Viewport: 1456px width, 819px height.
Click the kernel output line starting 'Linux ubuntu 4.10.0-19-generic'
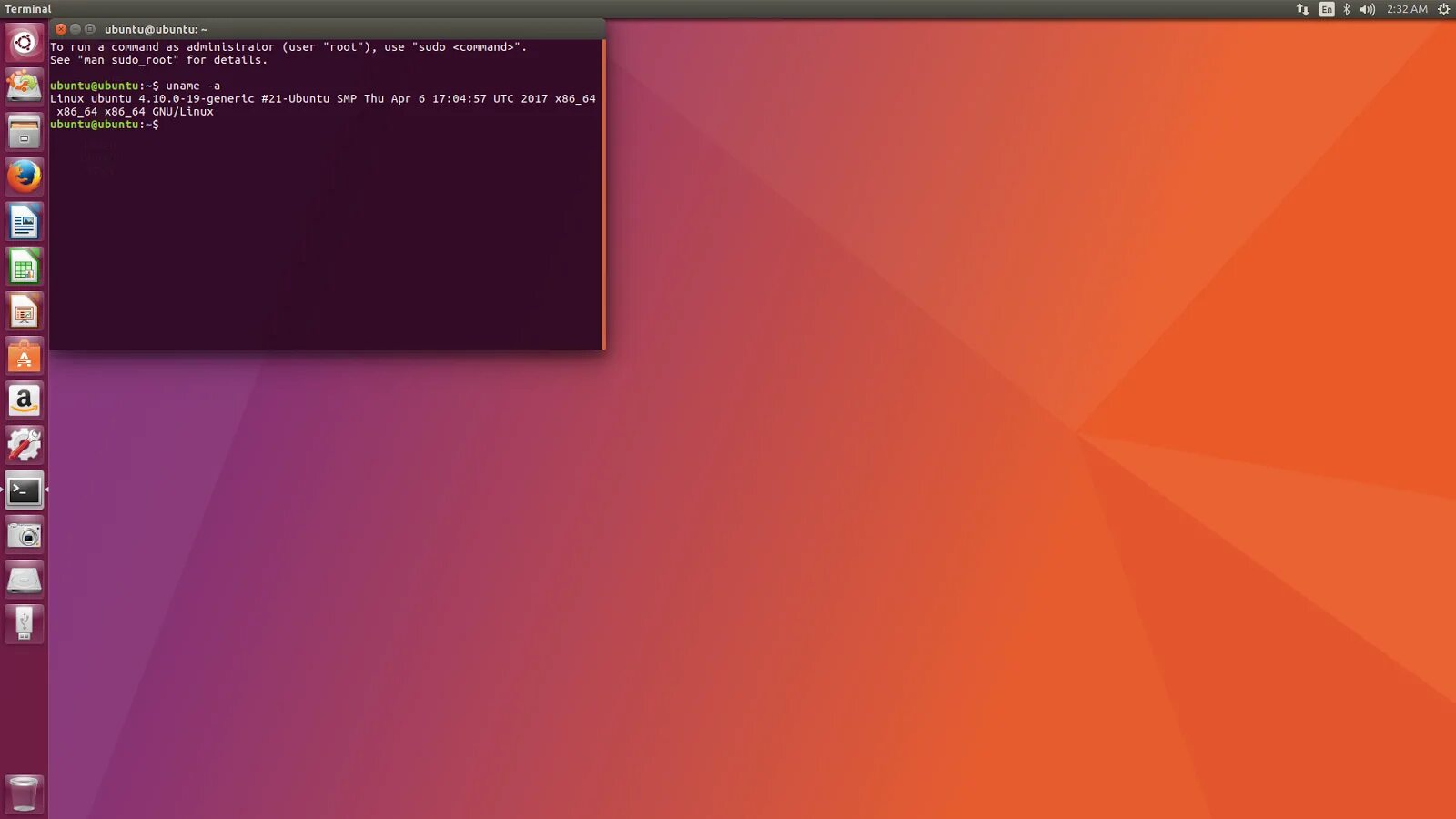[x=323, y=98]
